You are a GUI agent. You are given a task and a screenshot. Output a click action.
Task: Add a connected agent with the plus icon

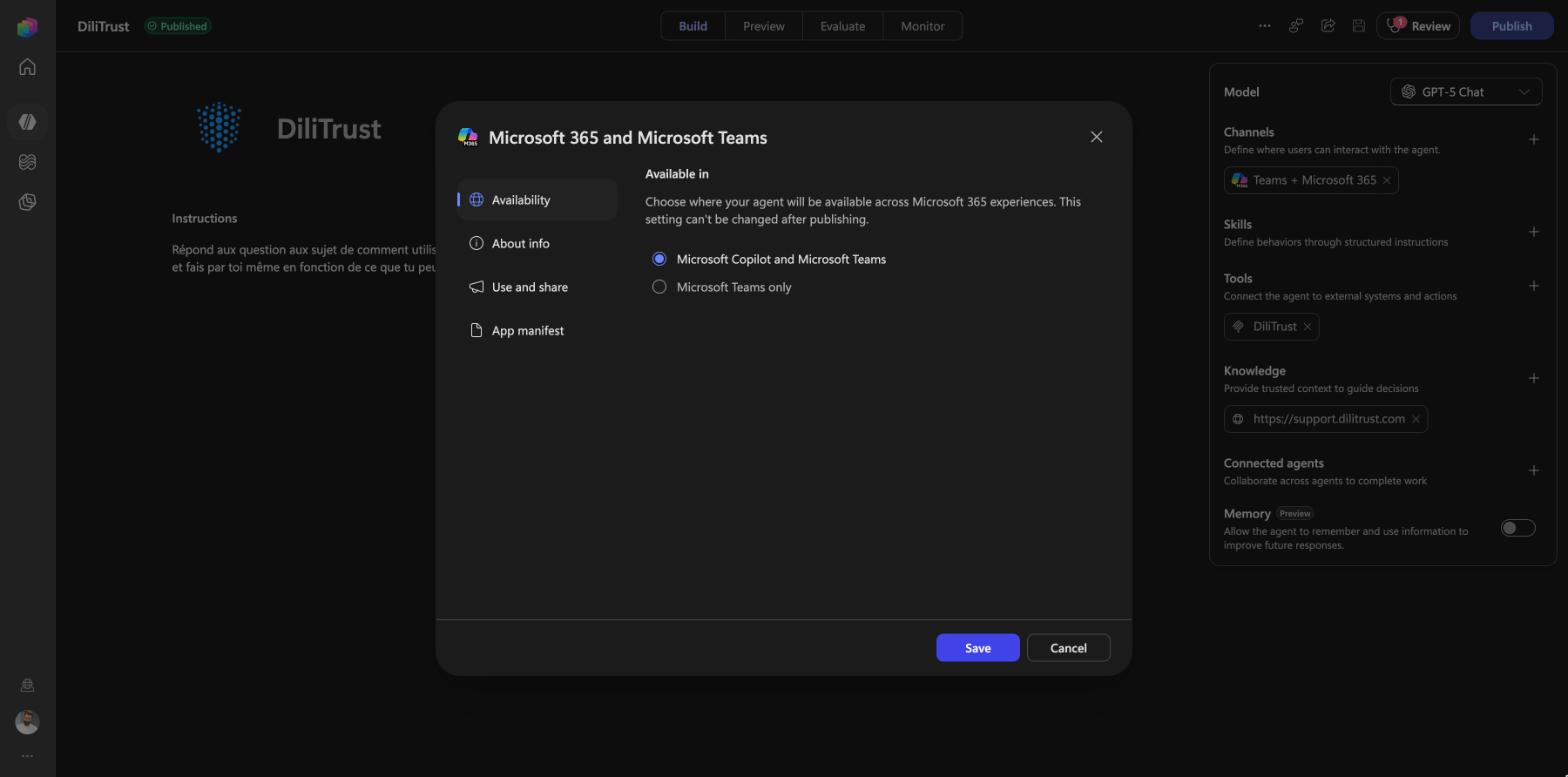point(1533,471)
